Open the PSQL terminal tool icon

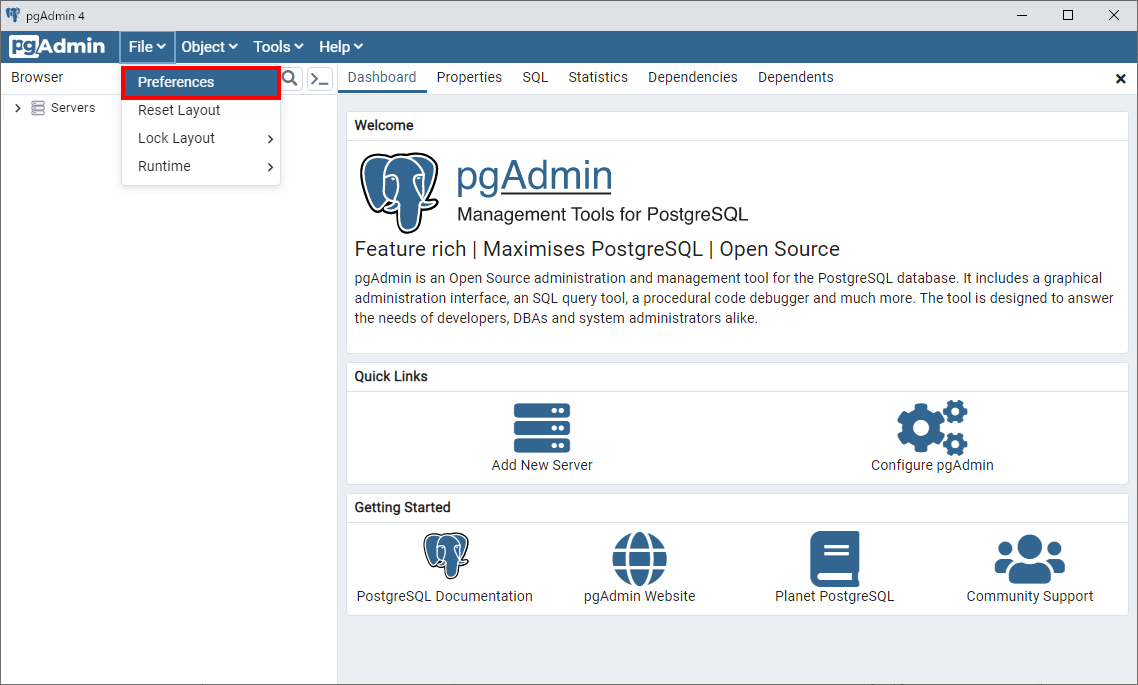[x=319, y=78]
